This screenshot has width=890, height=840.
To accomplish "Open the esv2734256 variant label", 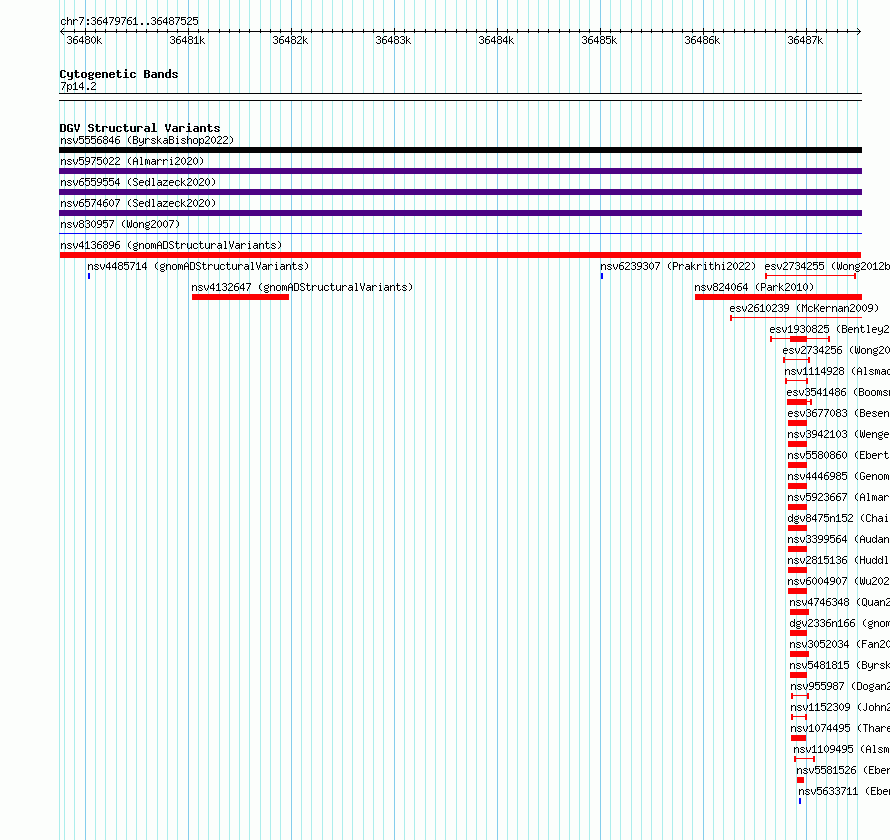I will coord(836,350).
